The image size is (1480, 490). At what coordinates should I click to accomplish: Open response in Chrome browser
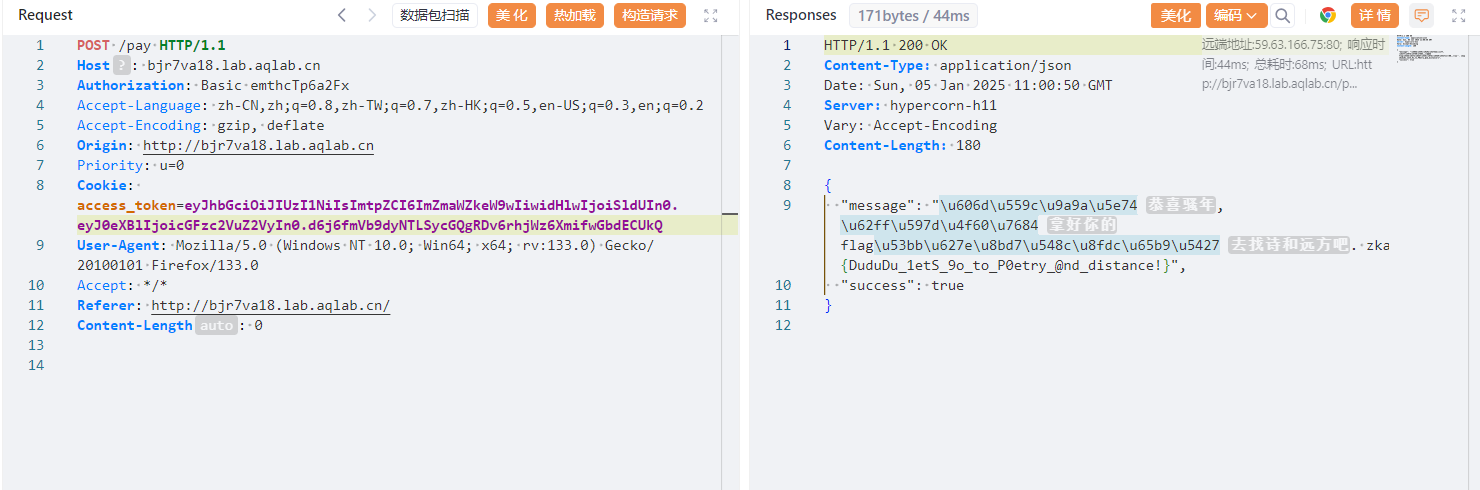click(x=1328, y=15)
